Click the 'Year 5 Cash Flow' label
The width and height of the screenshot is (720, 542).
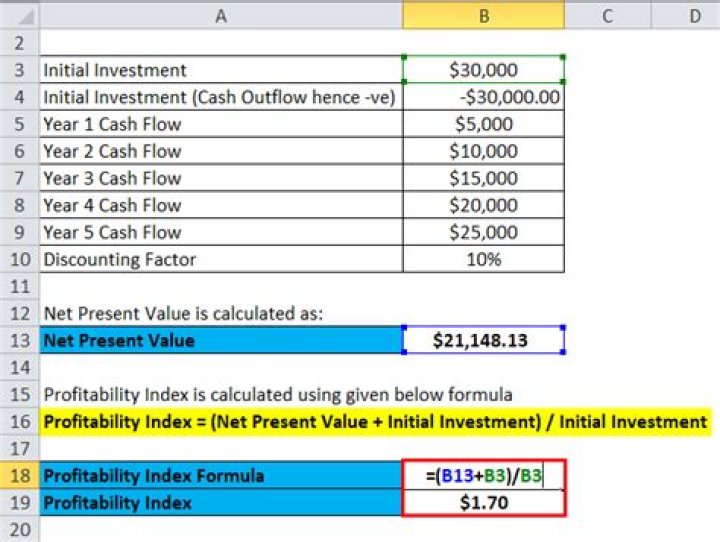pos(112,232)
